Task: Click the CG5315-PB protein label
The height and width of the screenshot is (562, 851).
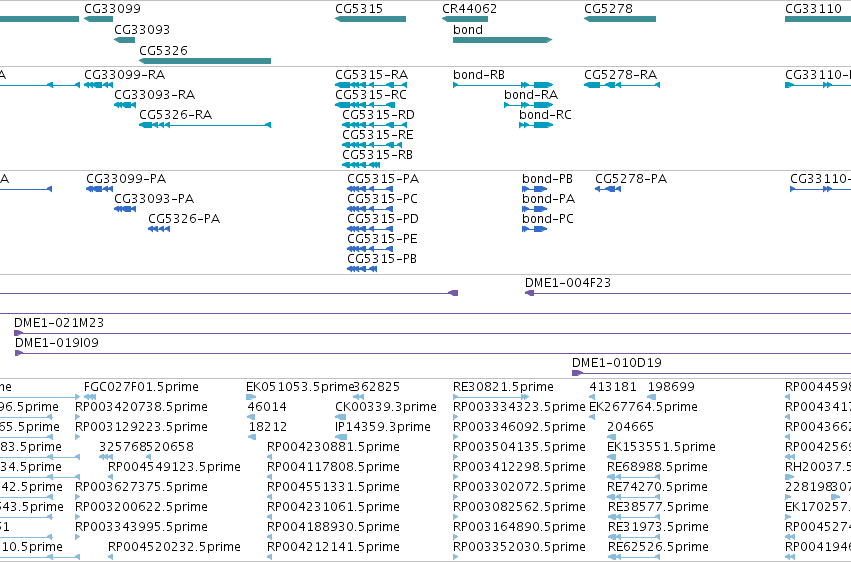Action: [x=382, y=259]
